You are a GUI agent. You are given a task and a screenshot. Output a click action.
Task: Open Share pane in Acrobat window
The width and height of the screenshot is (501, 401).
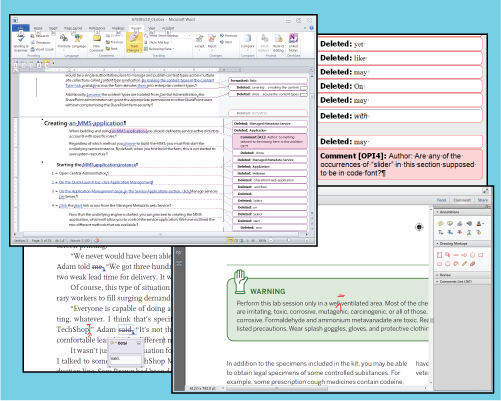point(482,200)
